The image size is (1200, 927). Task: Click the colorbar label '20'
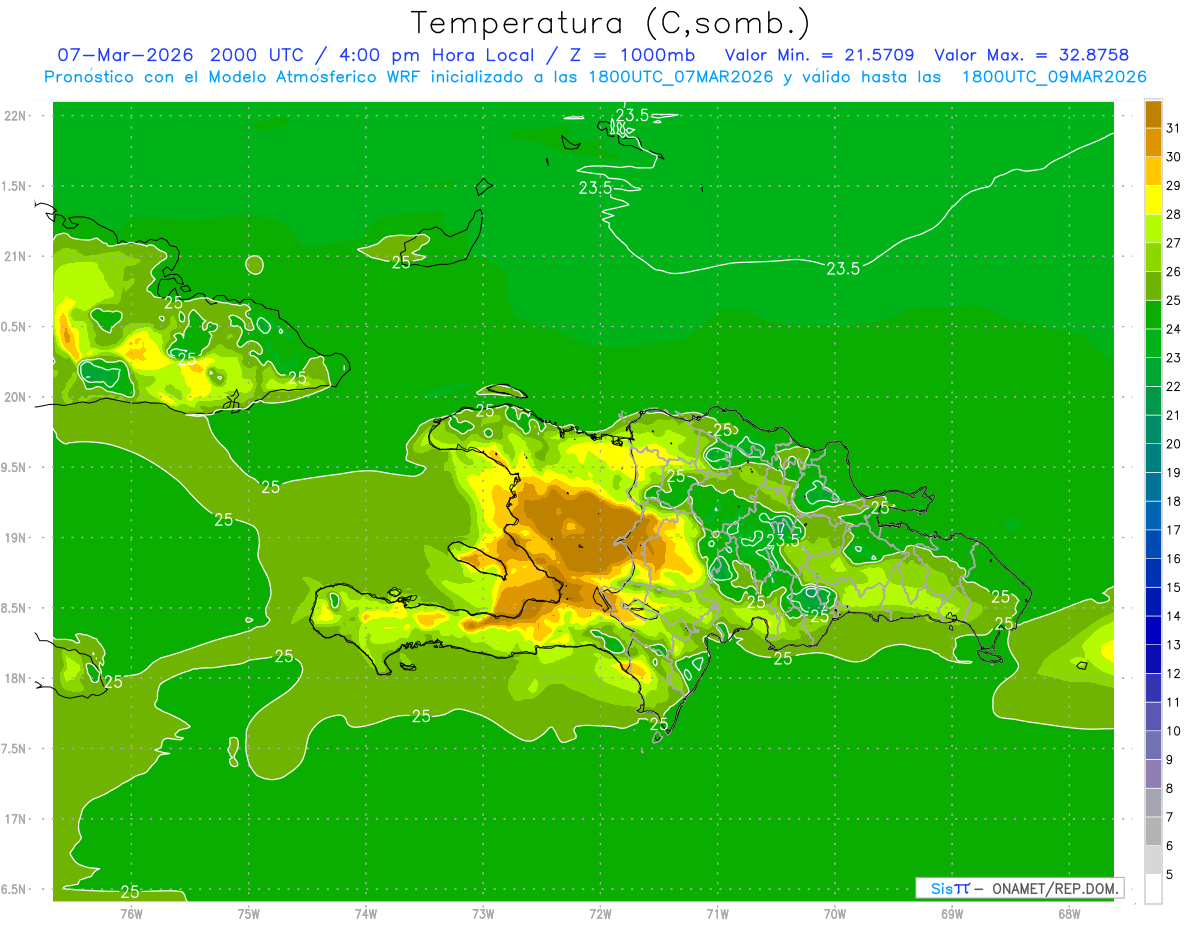click(x=1173, y=443)
